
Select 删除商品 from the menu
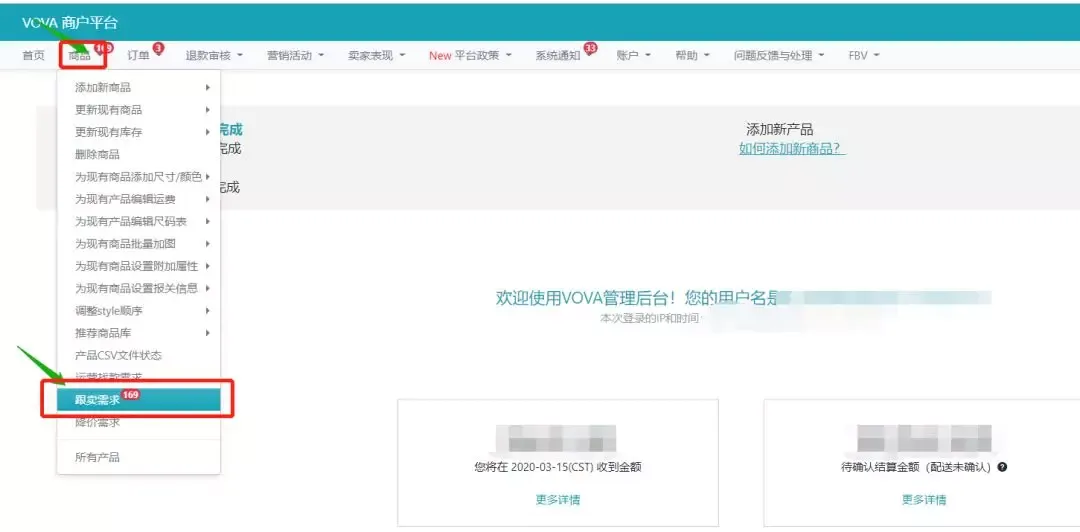(x=138, y=154)
